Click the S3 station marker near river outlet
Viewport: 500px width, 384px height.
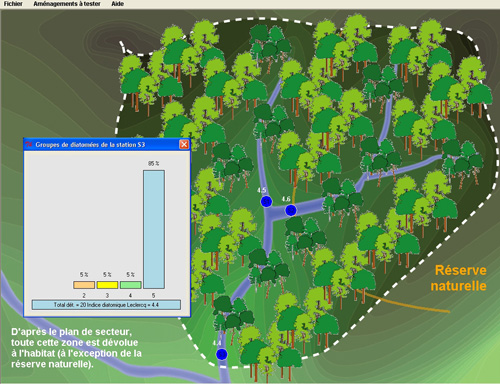tap(222, 354)
